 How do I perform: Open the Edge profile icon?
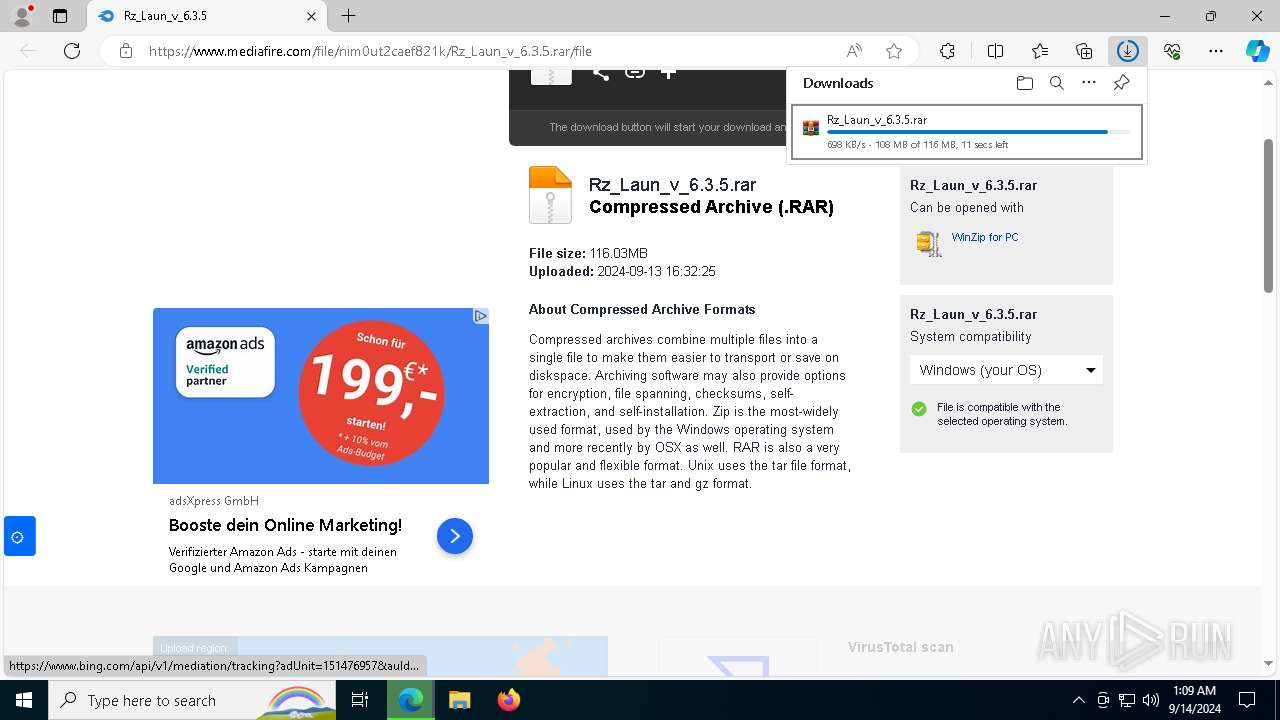[21, 16]
